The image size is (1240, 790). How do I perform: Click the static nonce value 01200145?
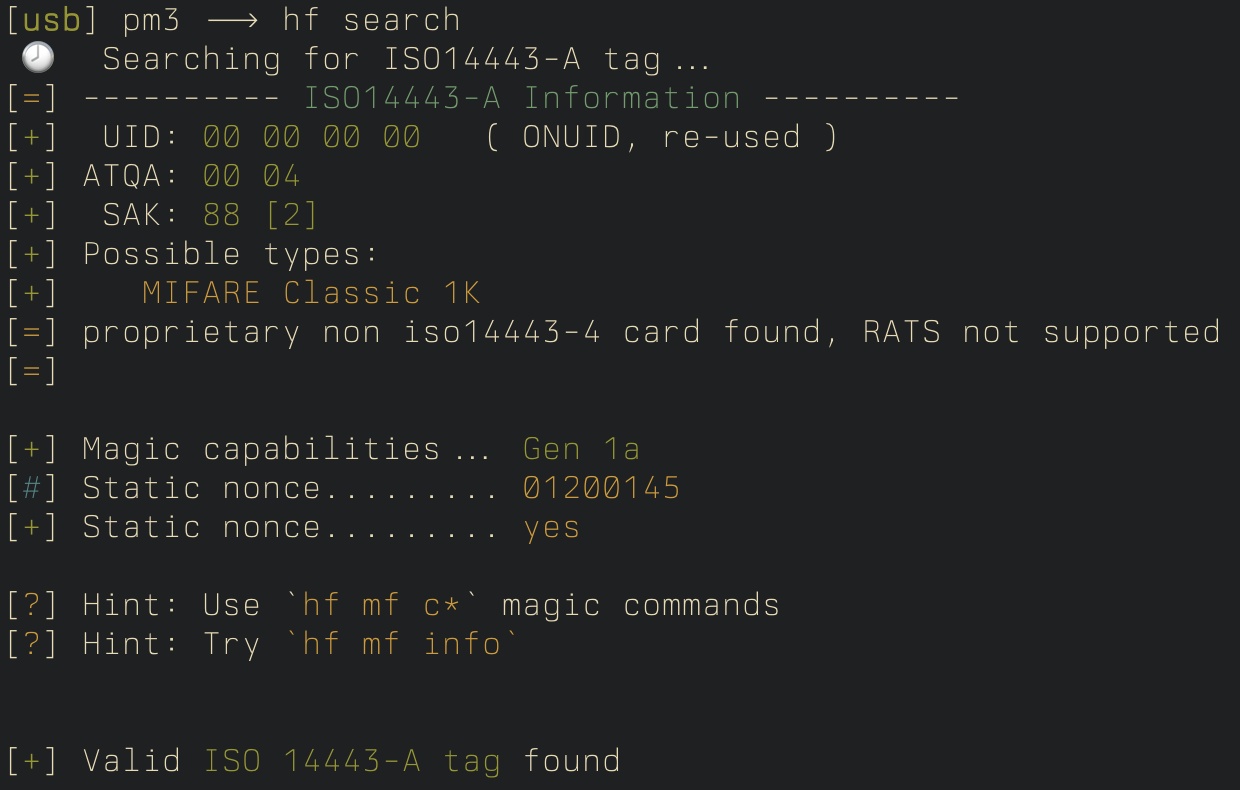click(602, 488)
